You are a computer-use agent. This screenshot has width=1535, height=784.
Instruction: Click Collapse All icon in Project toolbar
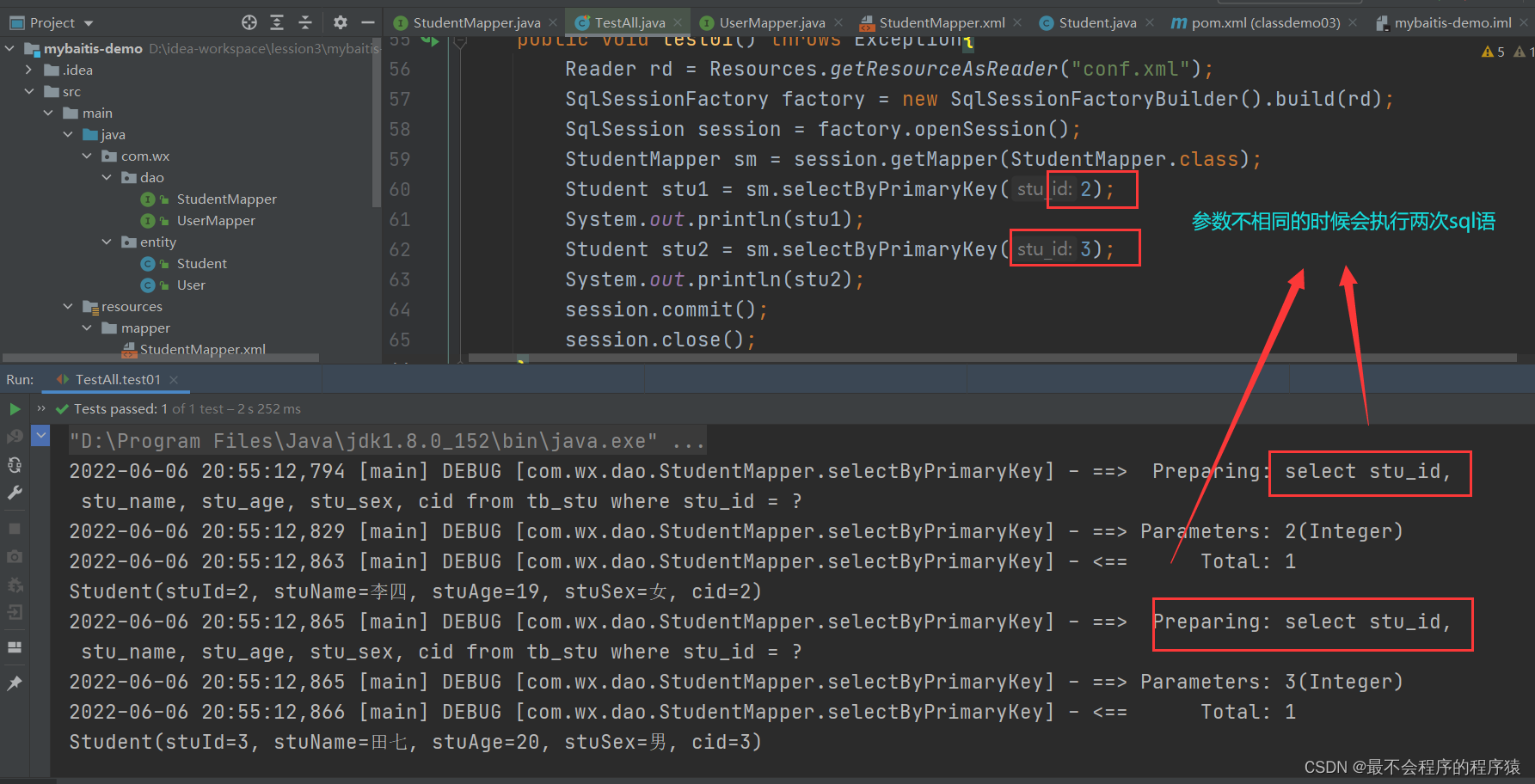[305, 22]
